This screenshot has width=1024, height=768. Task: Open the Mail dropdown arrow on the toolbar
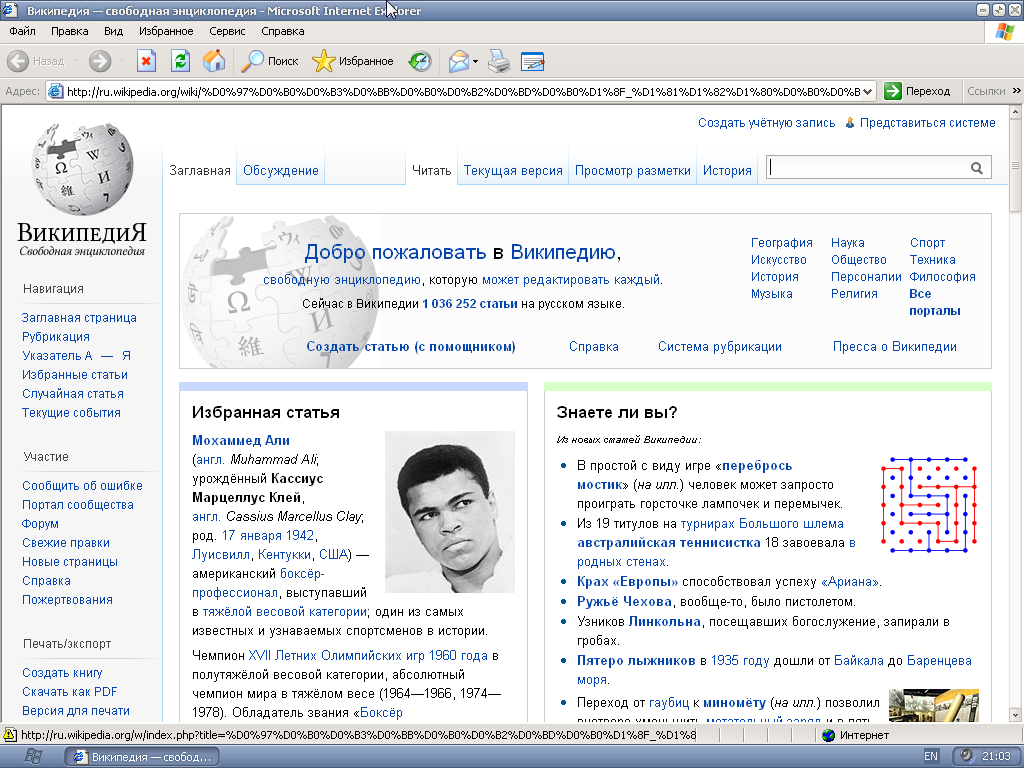[475, 63]
